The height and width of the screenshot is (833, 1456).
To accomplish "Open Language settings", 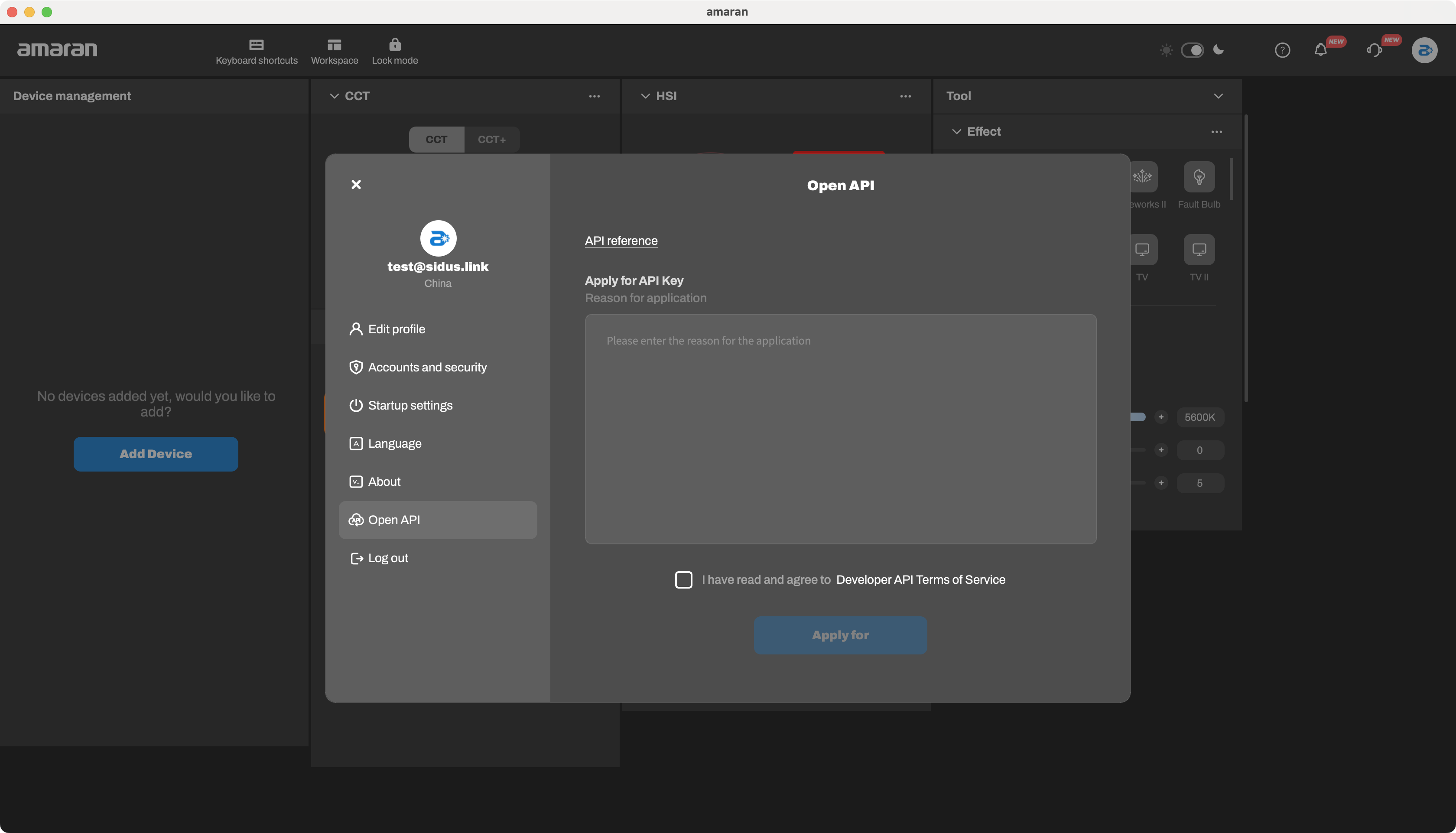I will click(438, 443).
